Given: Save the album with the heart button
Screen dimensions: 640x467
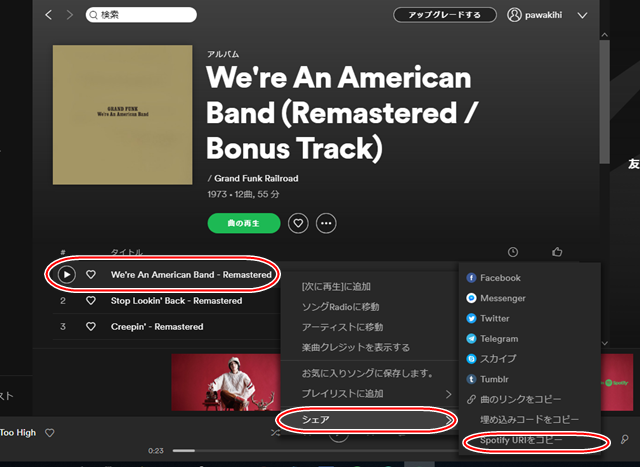Looking at the screenshot, I should pyautogui.click(x=298, y=223).
